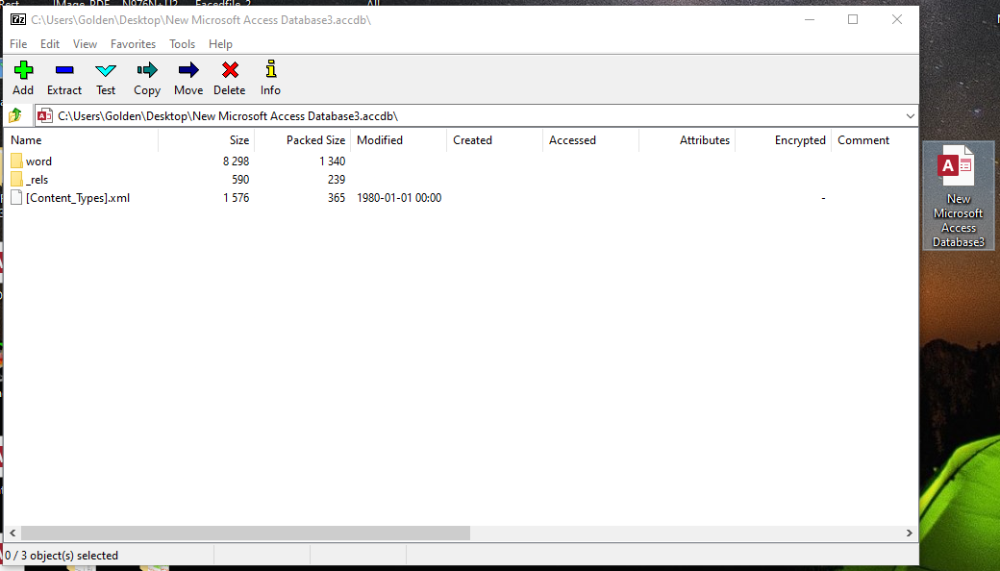
Task: Click the 7z window title icon
Action: point(18,20)
